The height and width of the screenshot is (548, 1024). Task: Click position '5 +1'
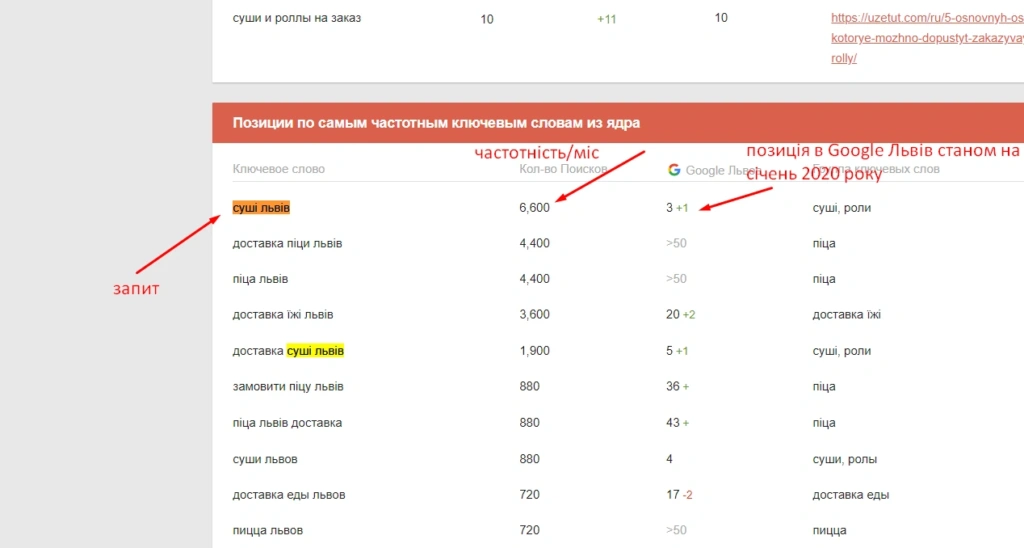pyautogui.click(x=677, y=351)
